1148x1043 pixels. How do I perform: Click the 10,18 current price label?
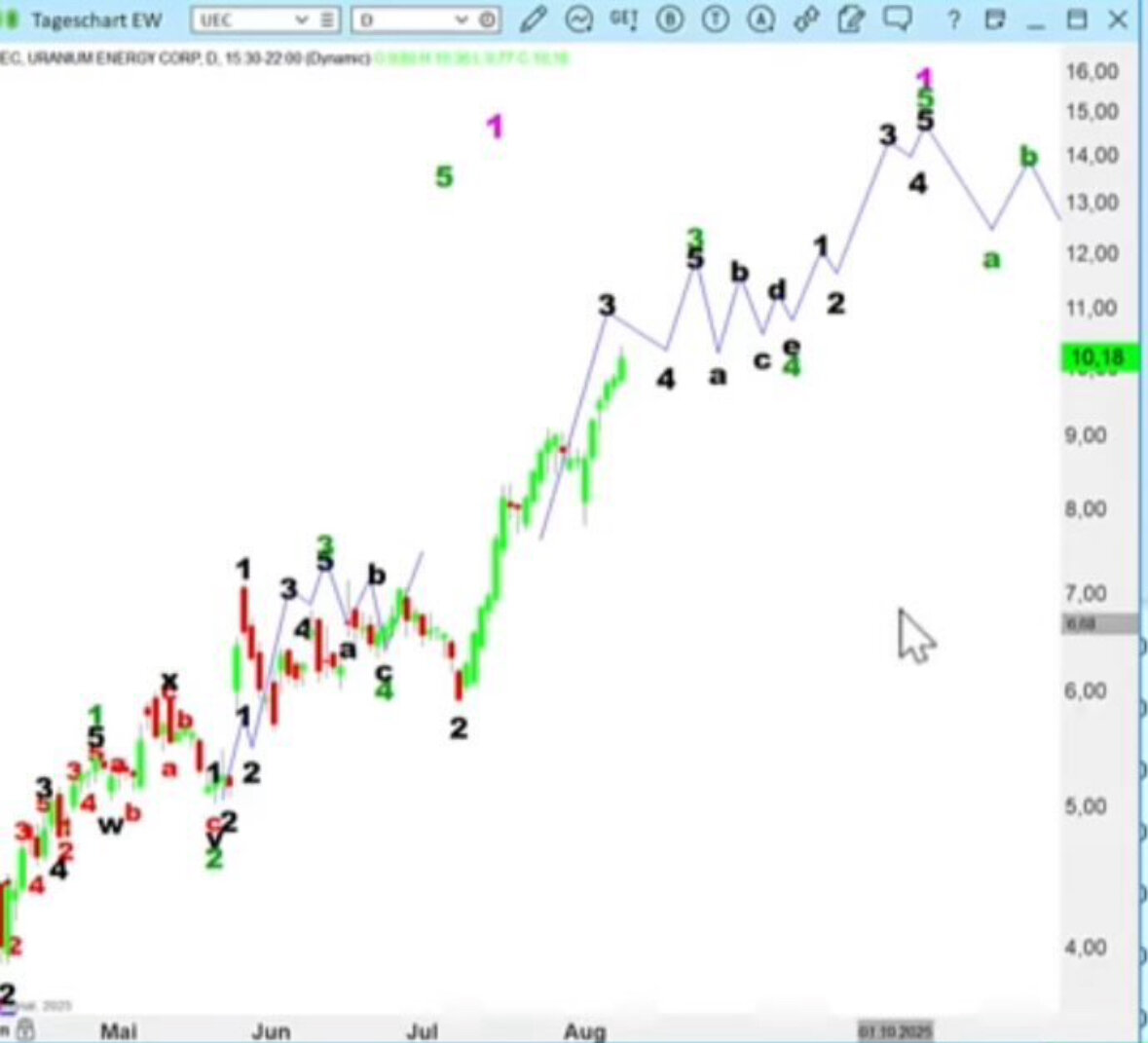pyautogui.click(x=1098, y=358)
